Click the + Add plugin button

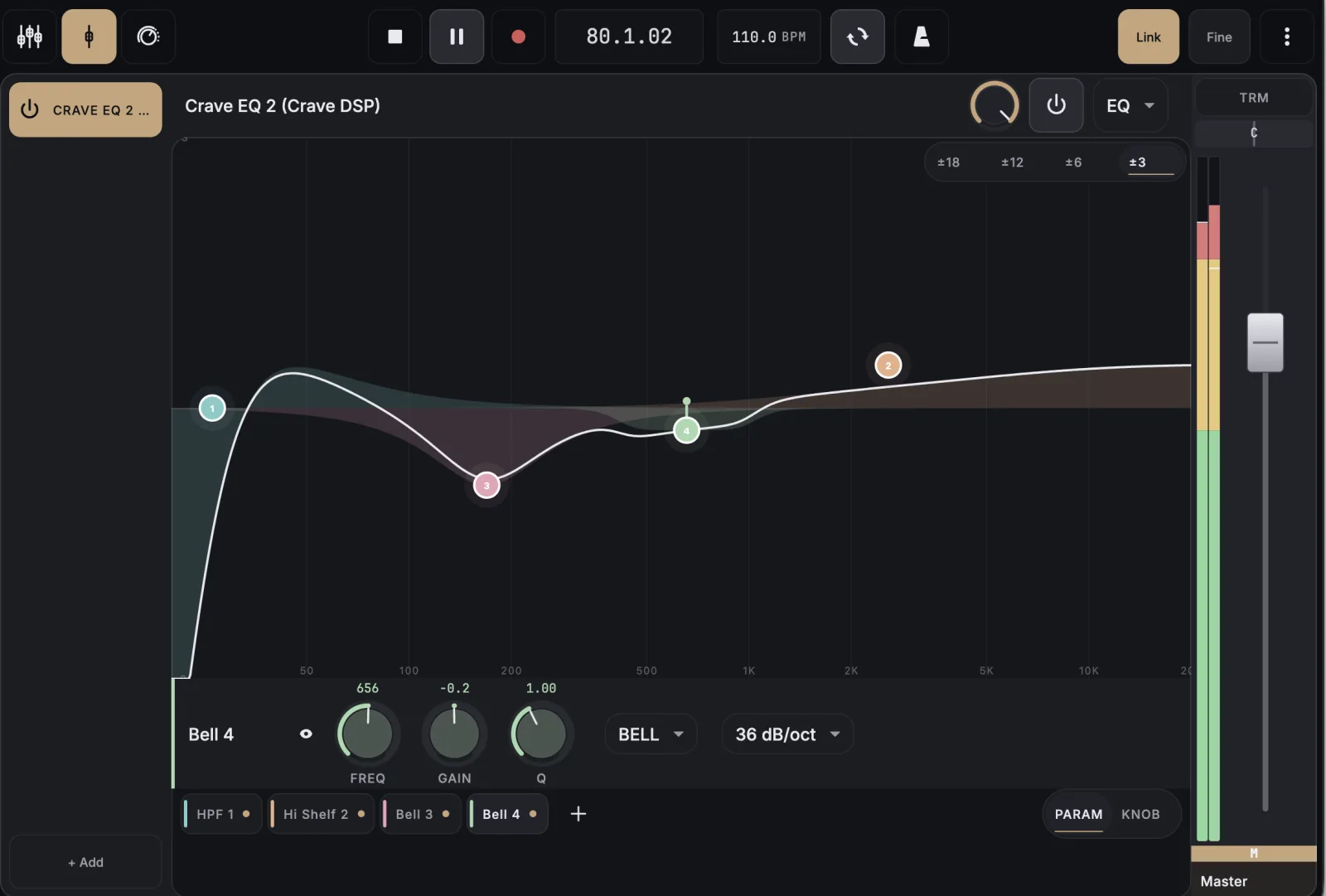pyautogui.click(x=85, y=862)
